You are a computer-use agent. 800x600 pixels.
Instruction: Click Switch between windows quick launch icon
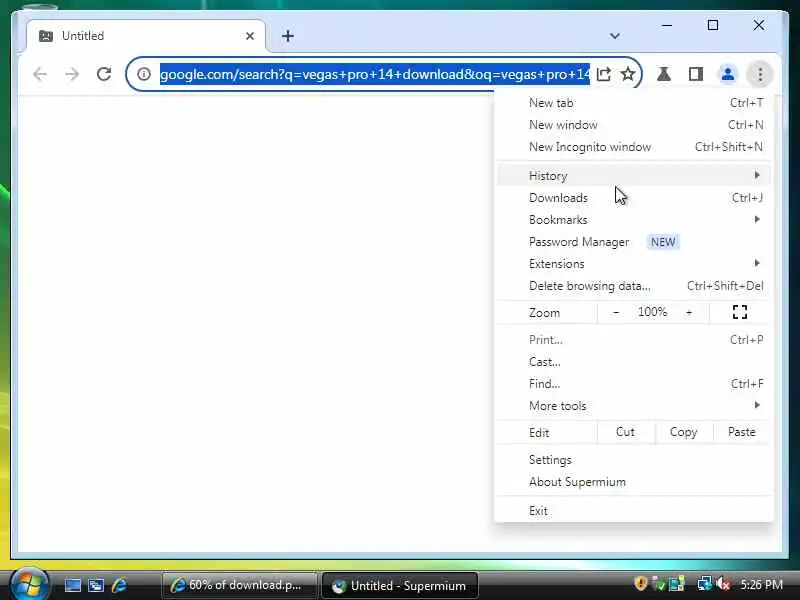coord(96,585)
